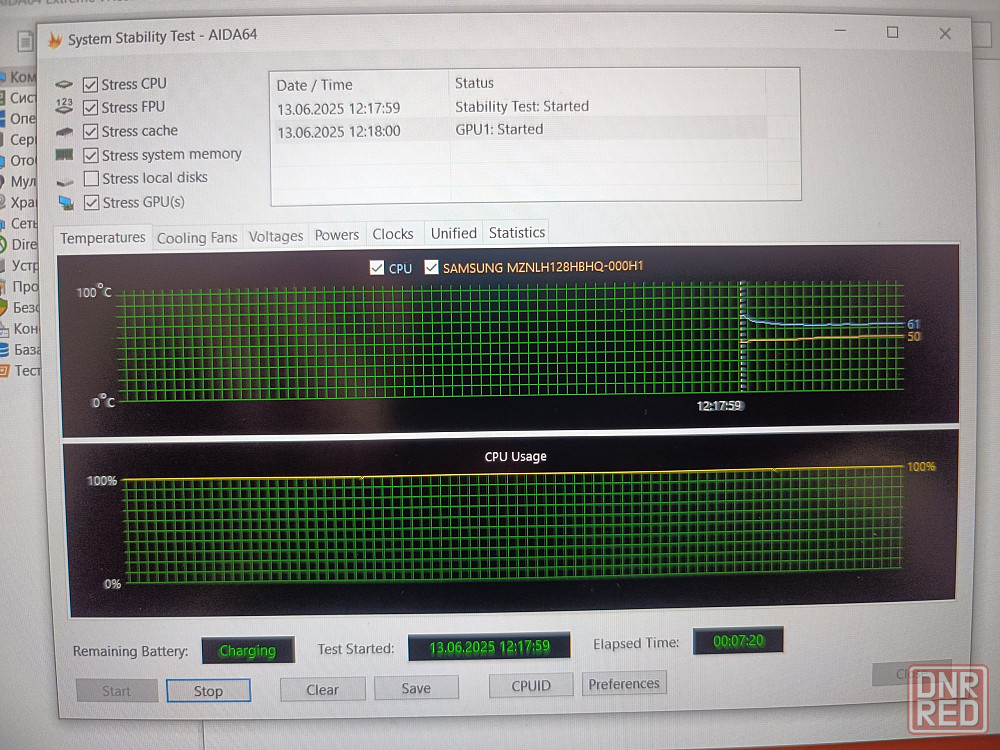Hide the CPU temperature graph line
The height and width of the screenshot is (750, 1000).
tap(377, 268)
